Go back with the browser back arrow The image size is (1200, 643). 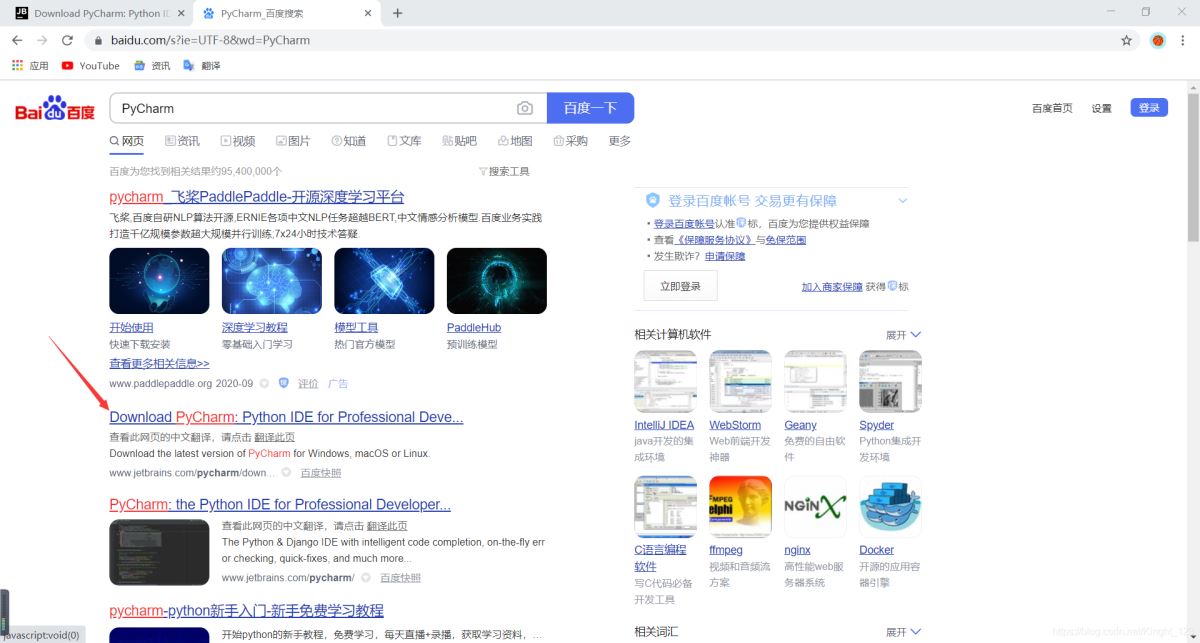coord(16,40)
